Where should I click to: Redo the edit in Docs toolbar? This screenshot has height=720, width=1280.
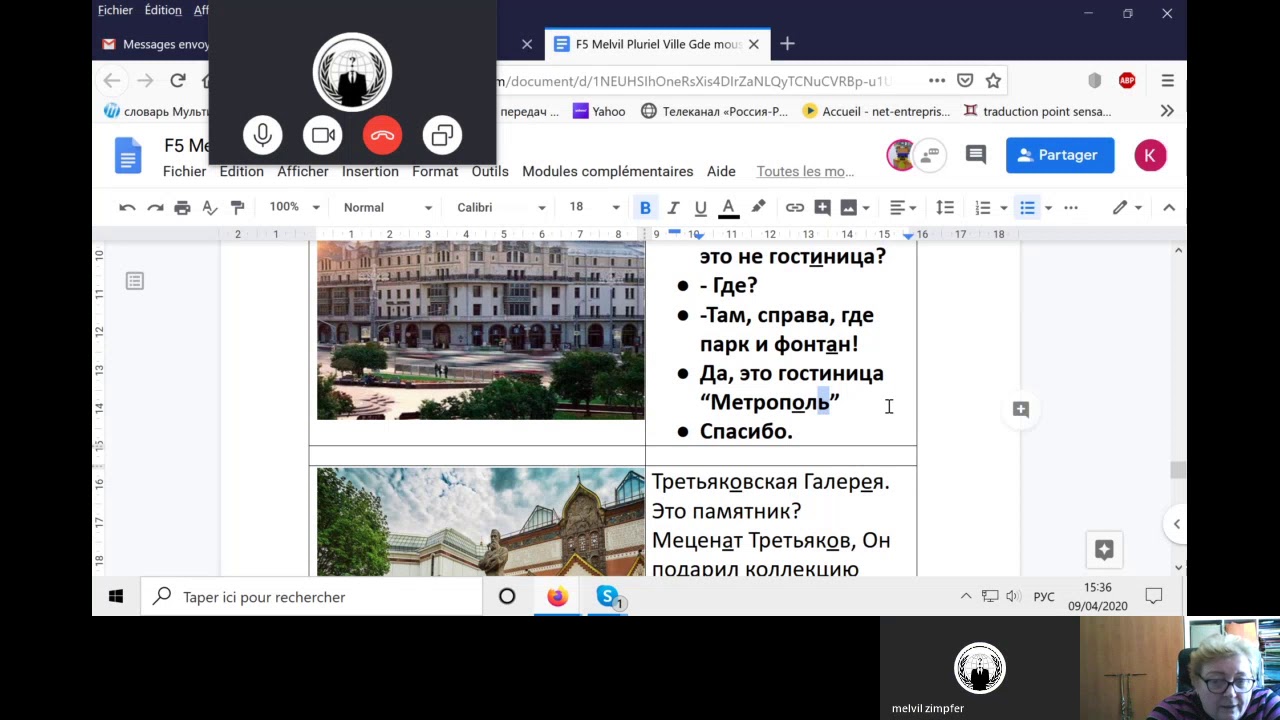tap(155, 207)
